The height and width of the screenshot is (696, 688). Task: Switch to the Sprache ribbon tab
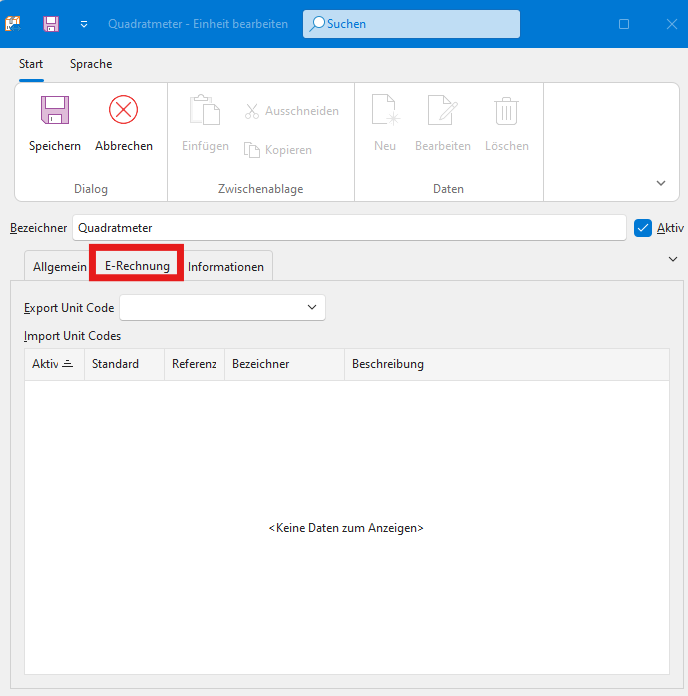pos(91,64)
